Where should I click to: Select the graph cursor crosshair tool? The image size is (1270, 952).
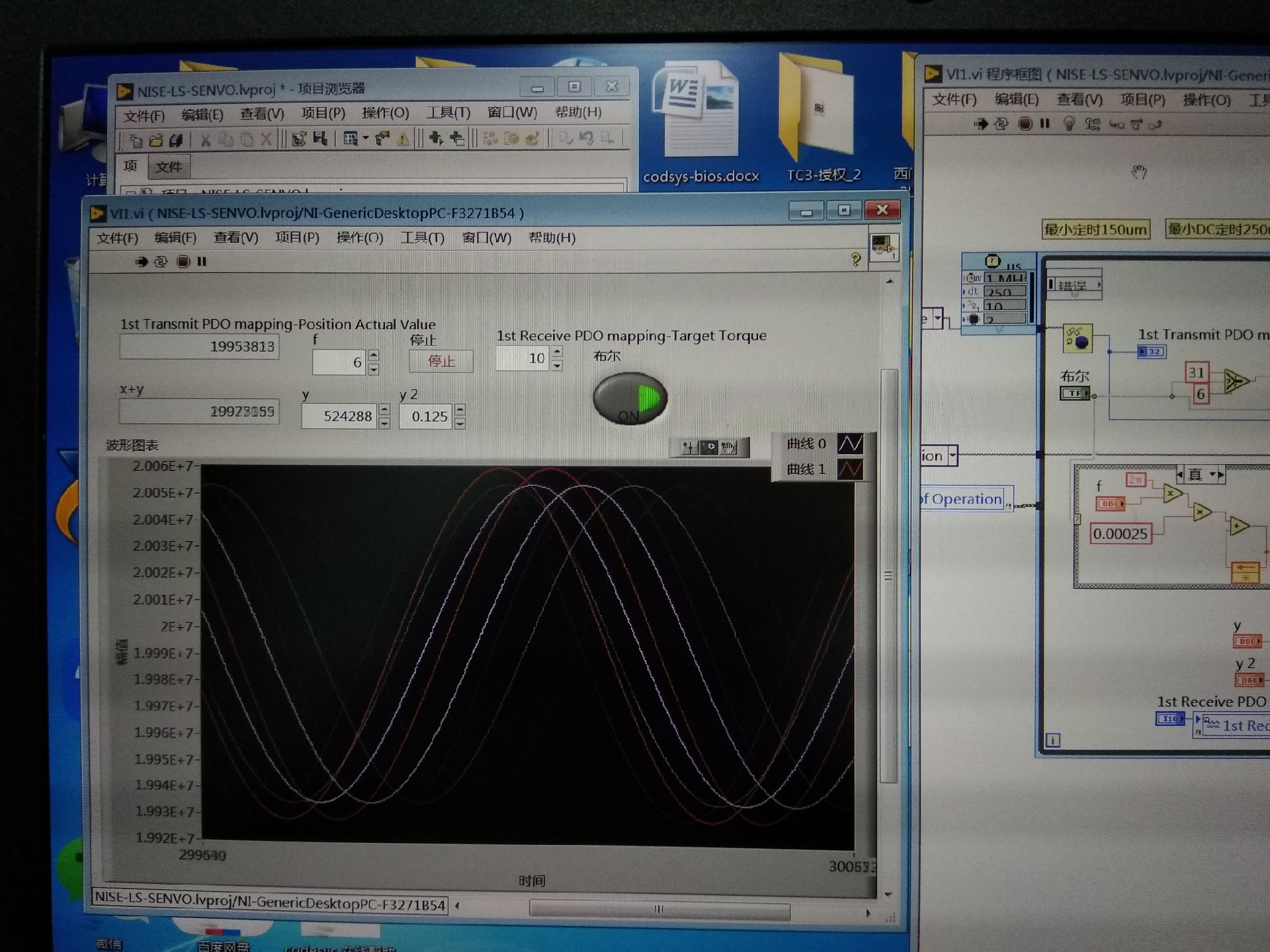(x=689, y=448)
